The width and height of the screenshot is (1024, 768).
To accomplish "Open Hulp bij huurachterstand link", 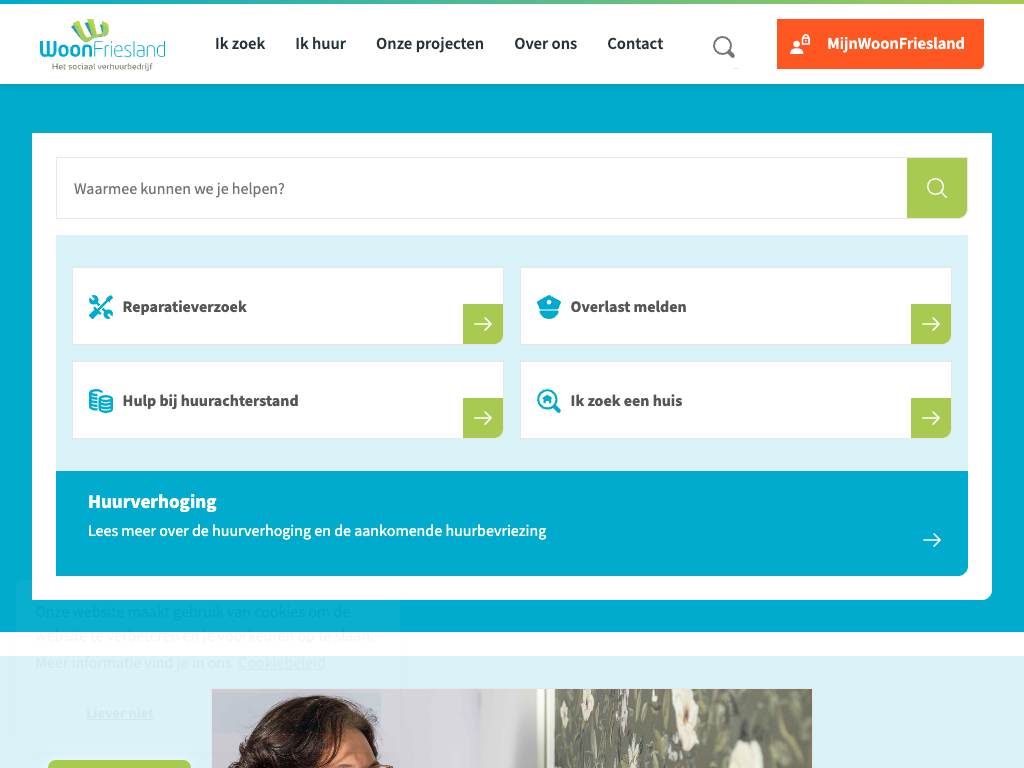I will click(x=287, y=400).
